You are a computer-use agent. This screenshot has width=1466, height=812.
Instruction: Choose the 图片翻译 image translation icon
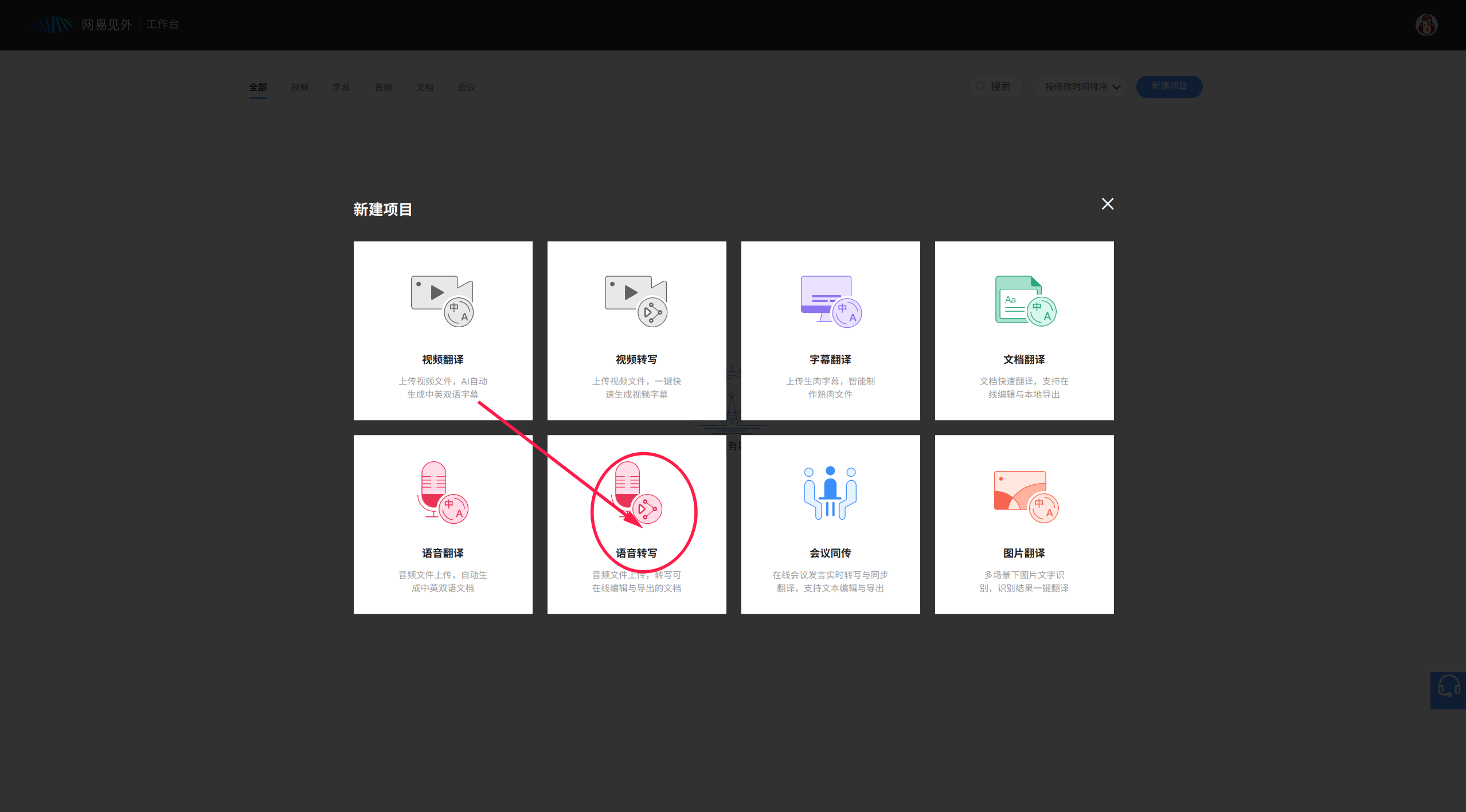(x=1025, y=496)
